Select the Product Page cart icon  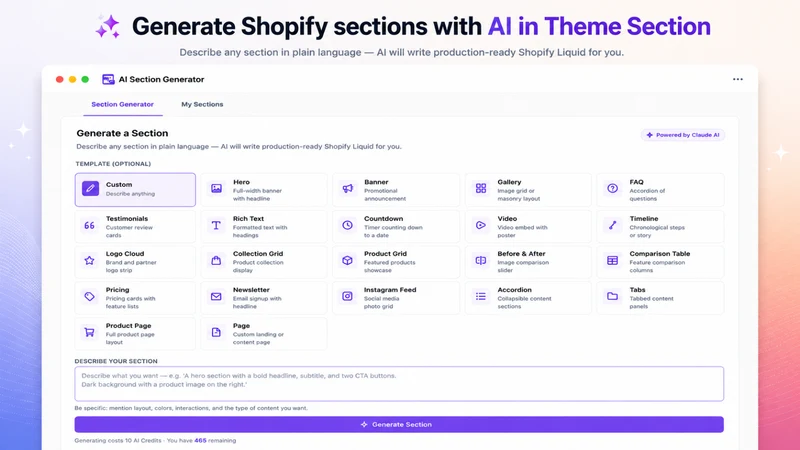[x=89, y=332]
